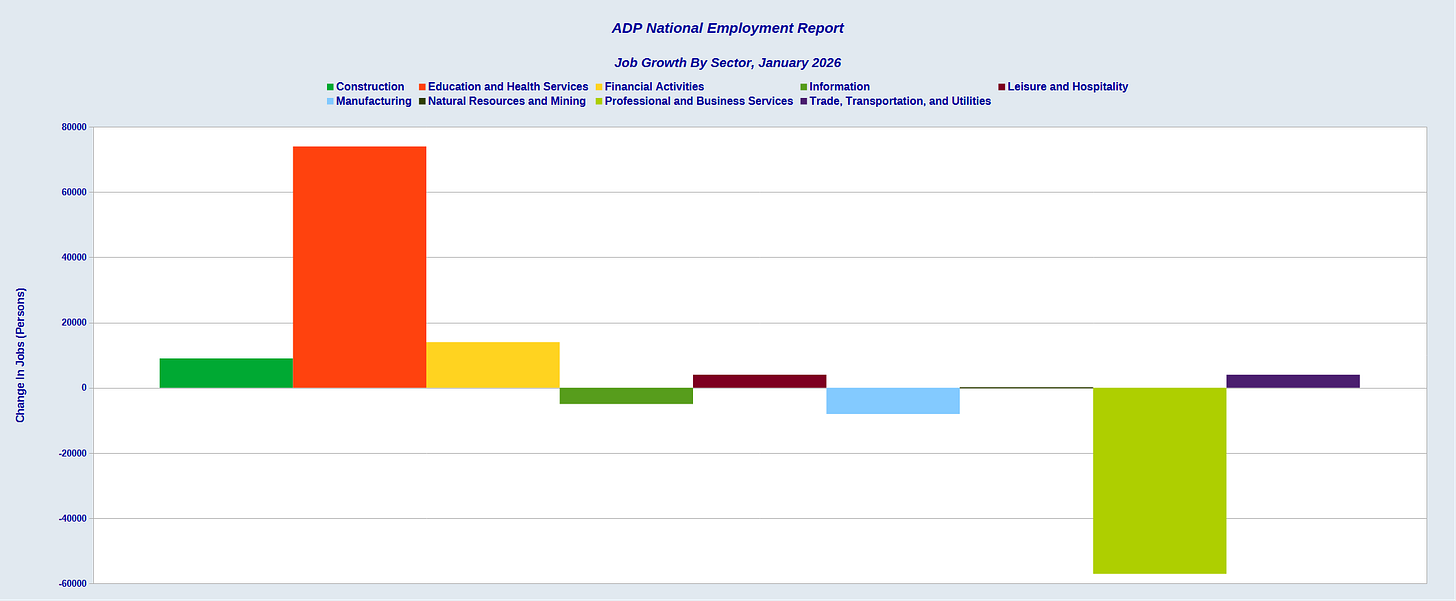Click the purple Trade, Transportation, Utilities bar
The image size is (1456, 601).
coord(1293,381)
